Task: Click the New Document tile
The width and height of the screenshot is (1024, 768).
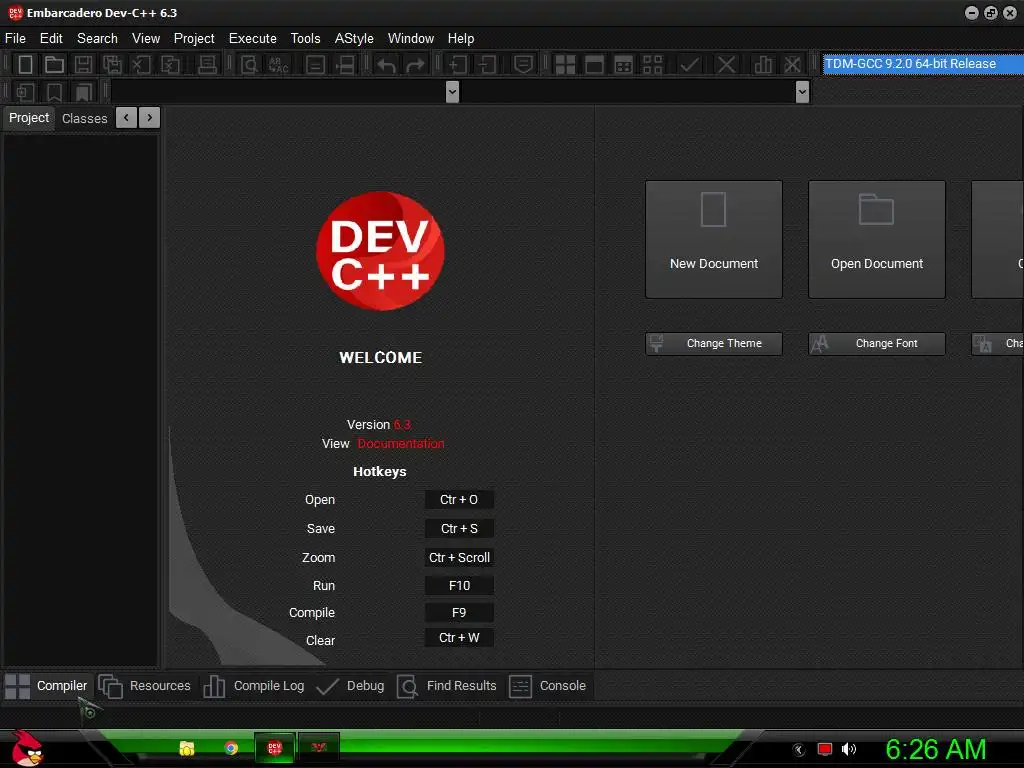Action: (x=714, y=240)
